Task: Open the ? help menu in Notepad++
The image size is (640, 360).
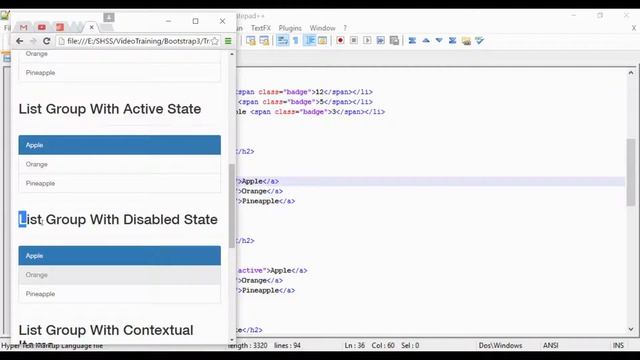Action: [345, 28]
